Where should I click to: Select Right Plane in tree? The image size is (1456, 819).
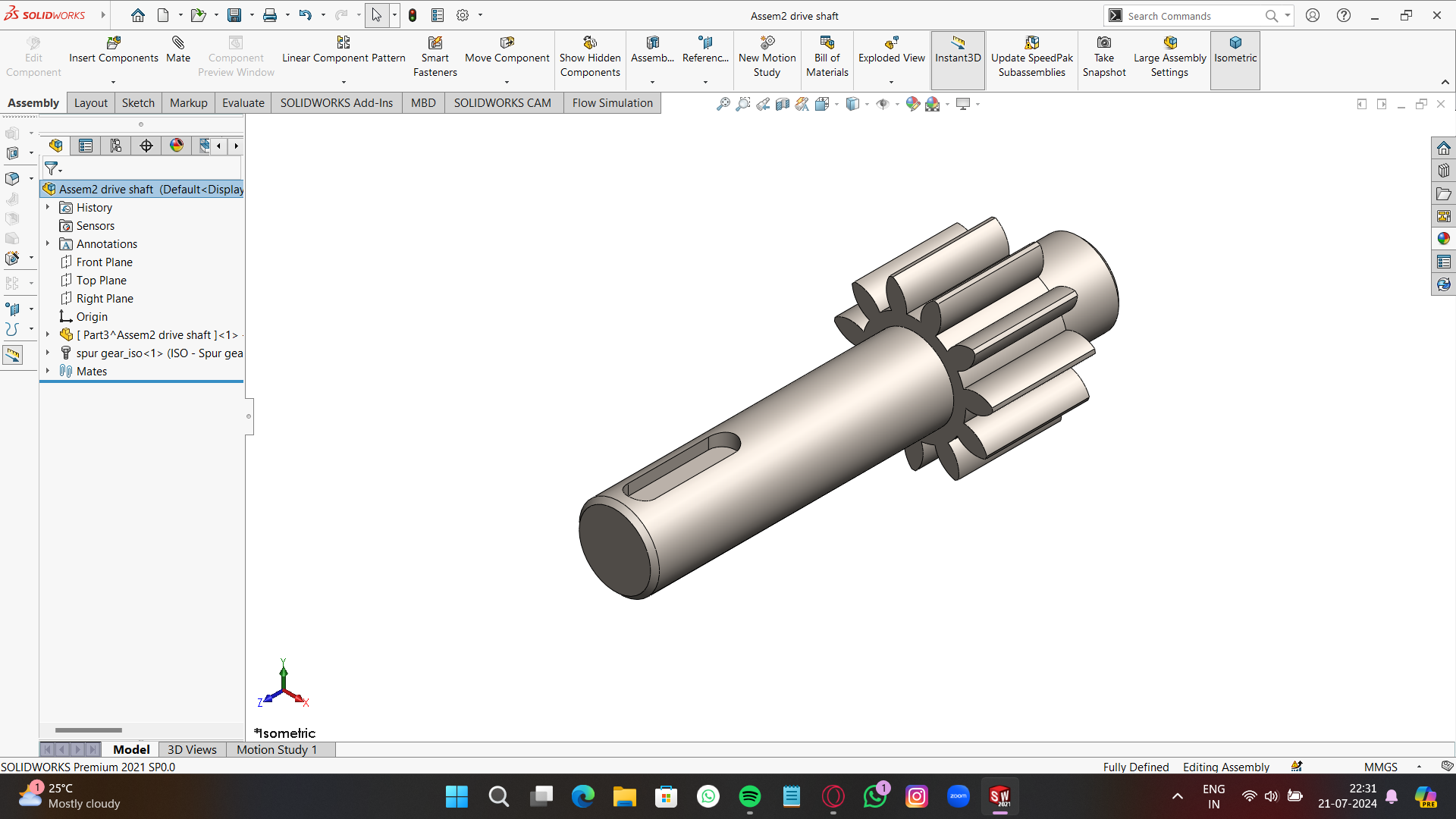105,298
